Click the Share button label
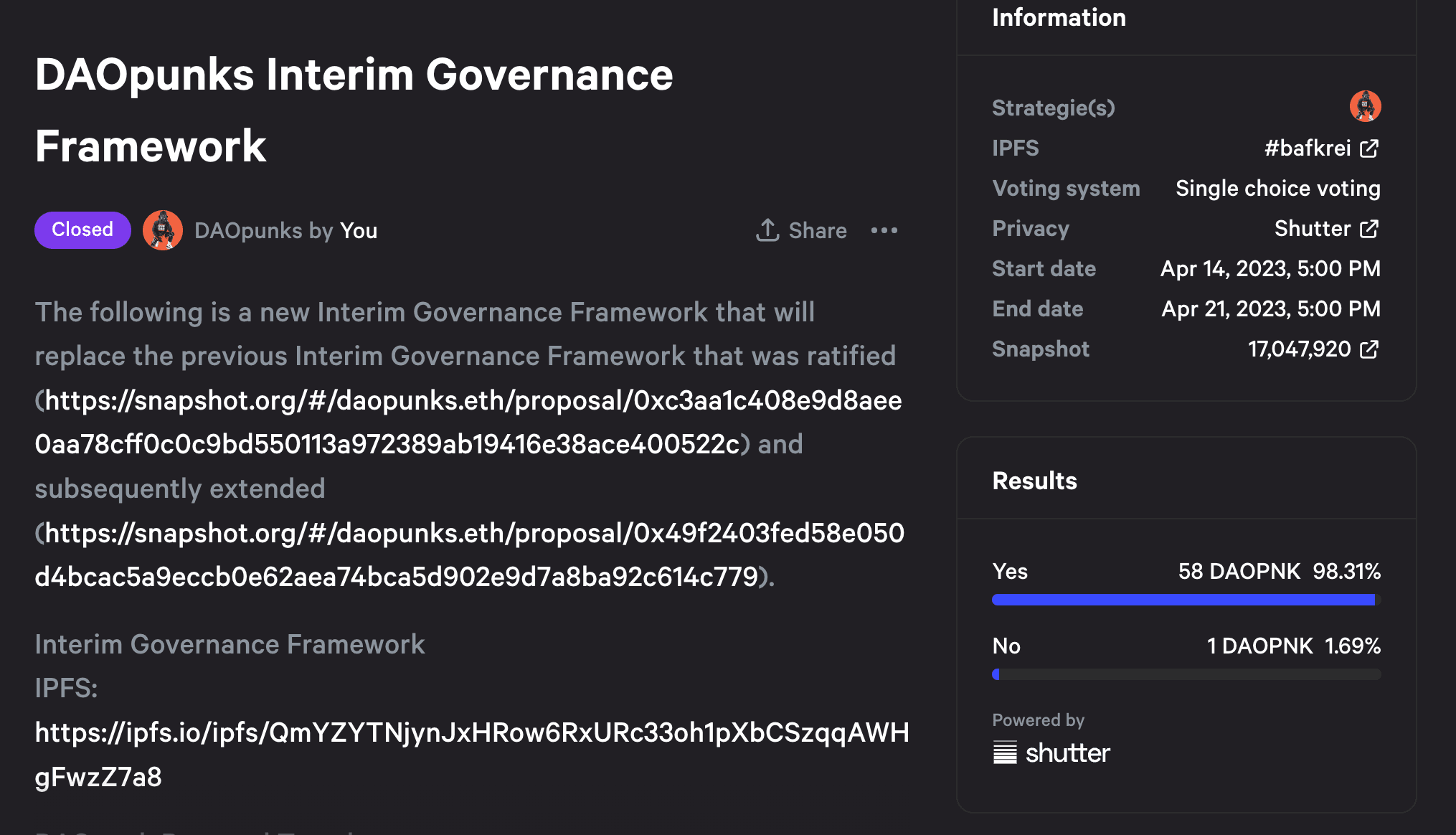Viewport: 1456px width, 835px height. point(818,230)
